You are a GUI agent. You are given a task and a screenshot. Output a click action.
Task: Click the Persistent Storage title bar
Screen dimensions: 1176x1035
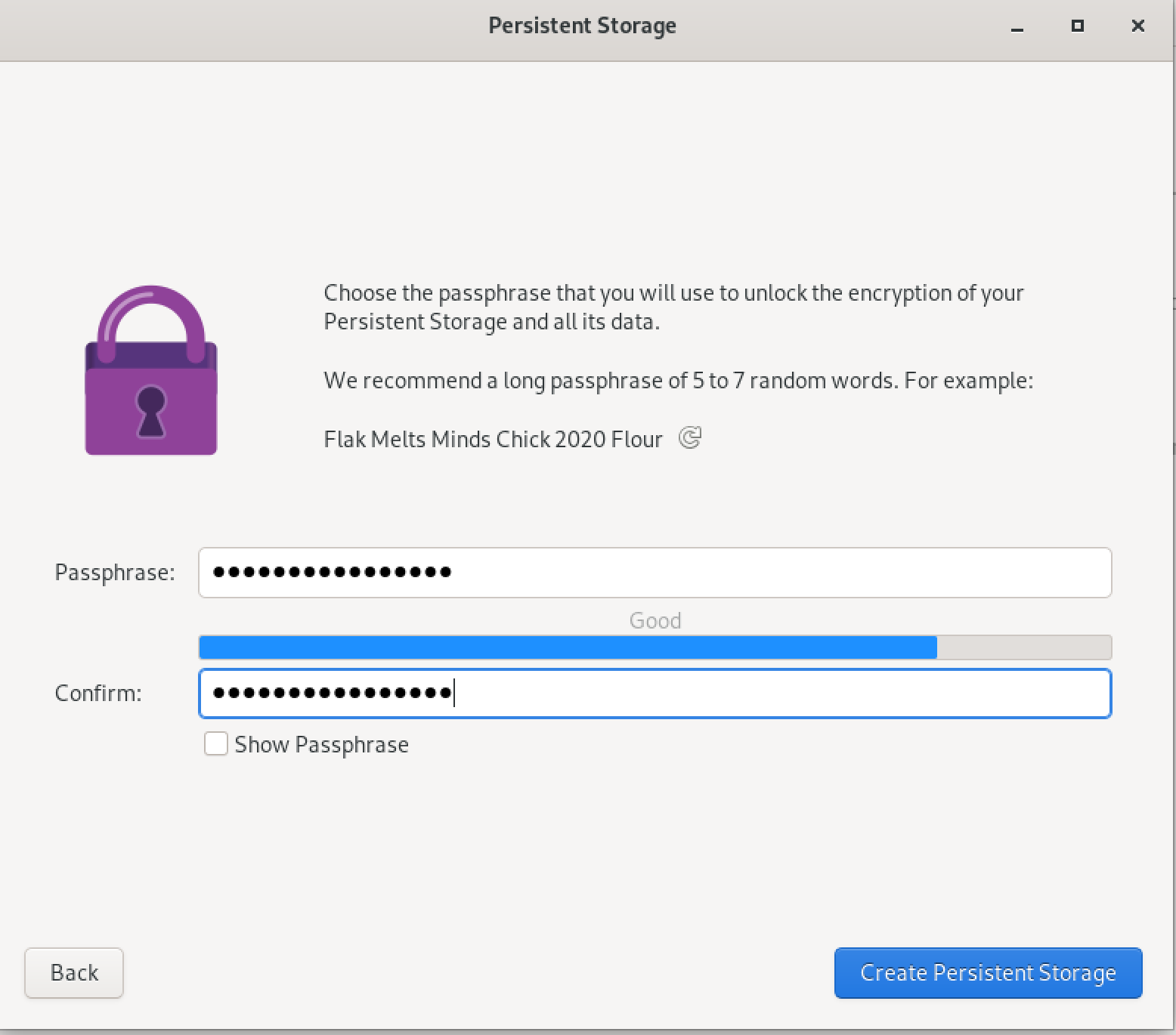click(582, 25)
